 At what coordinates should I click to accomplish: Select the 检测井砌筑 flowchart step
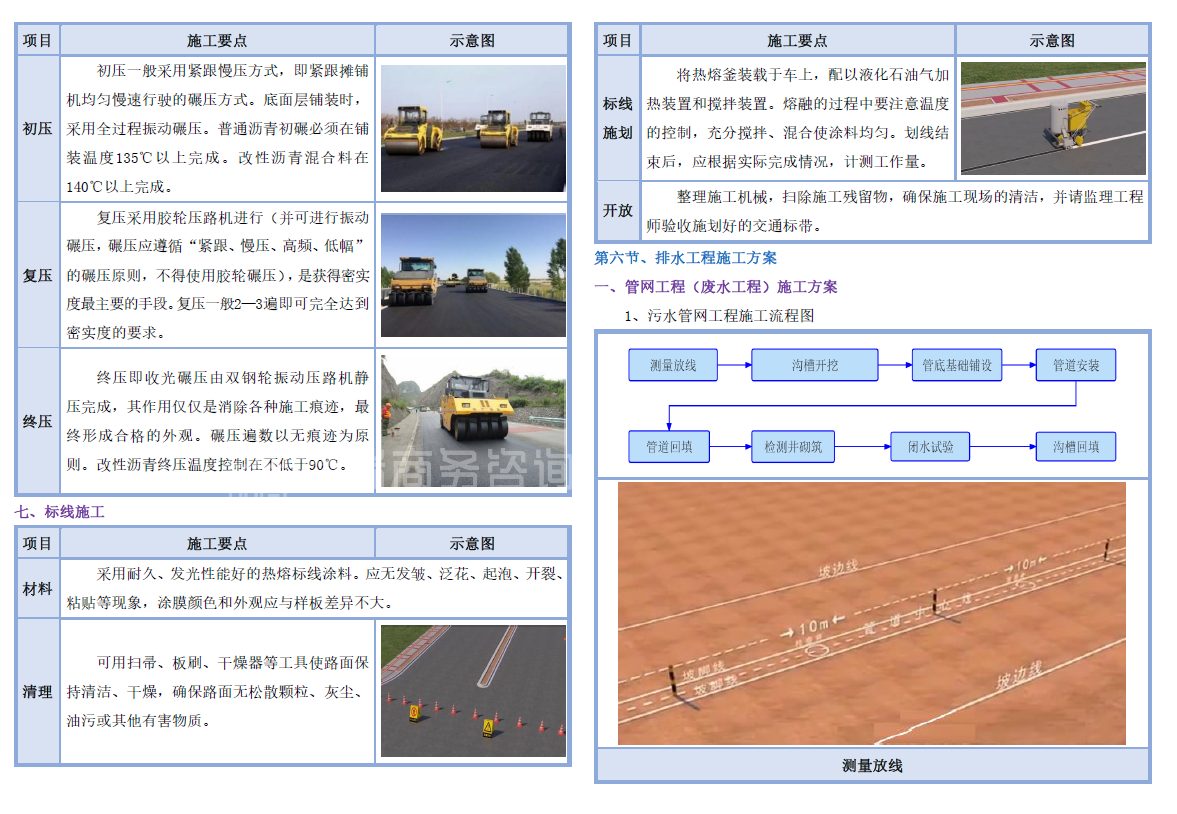pyautogui.click(x=792, y=447)
